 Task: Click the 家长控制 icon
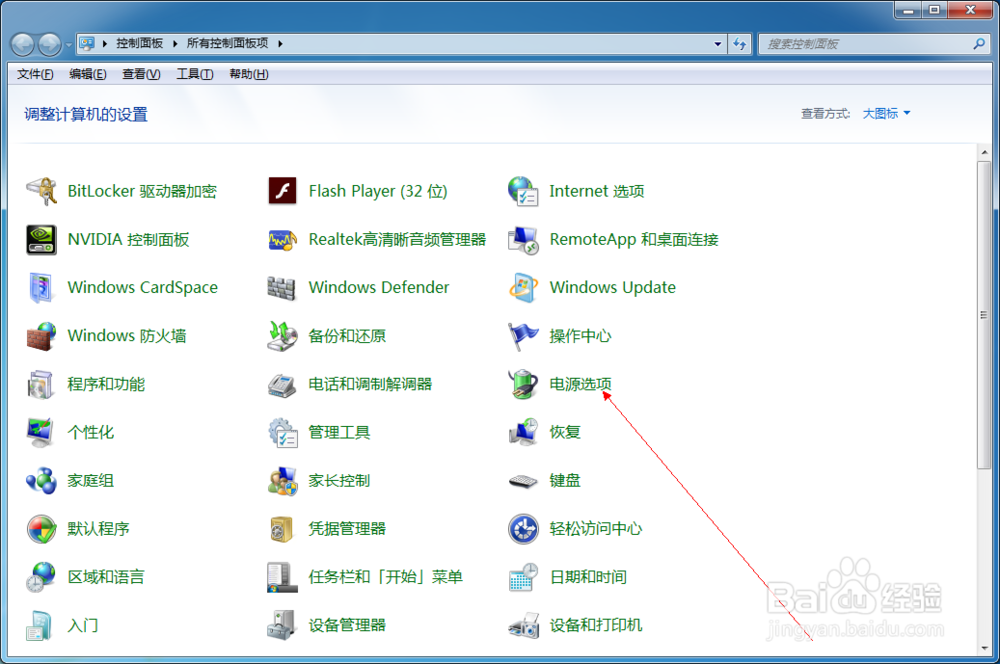tap(283, 480)
